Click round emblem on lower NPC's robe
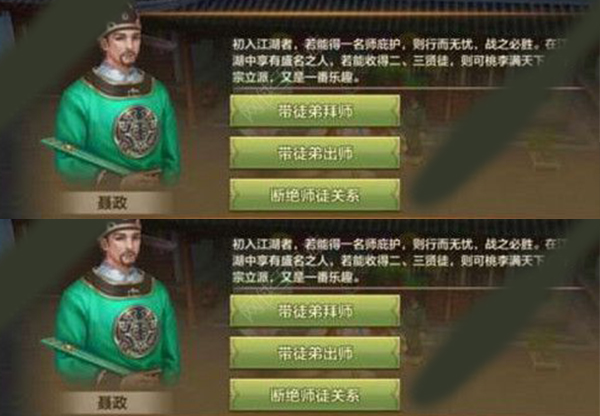600x416 pixels. (136, 331)
